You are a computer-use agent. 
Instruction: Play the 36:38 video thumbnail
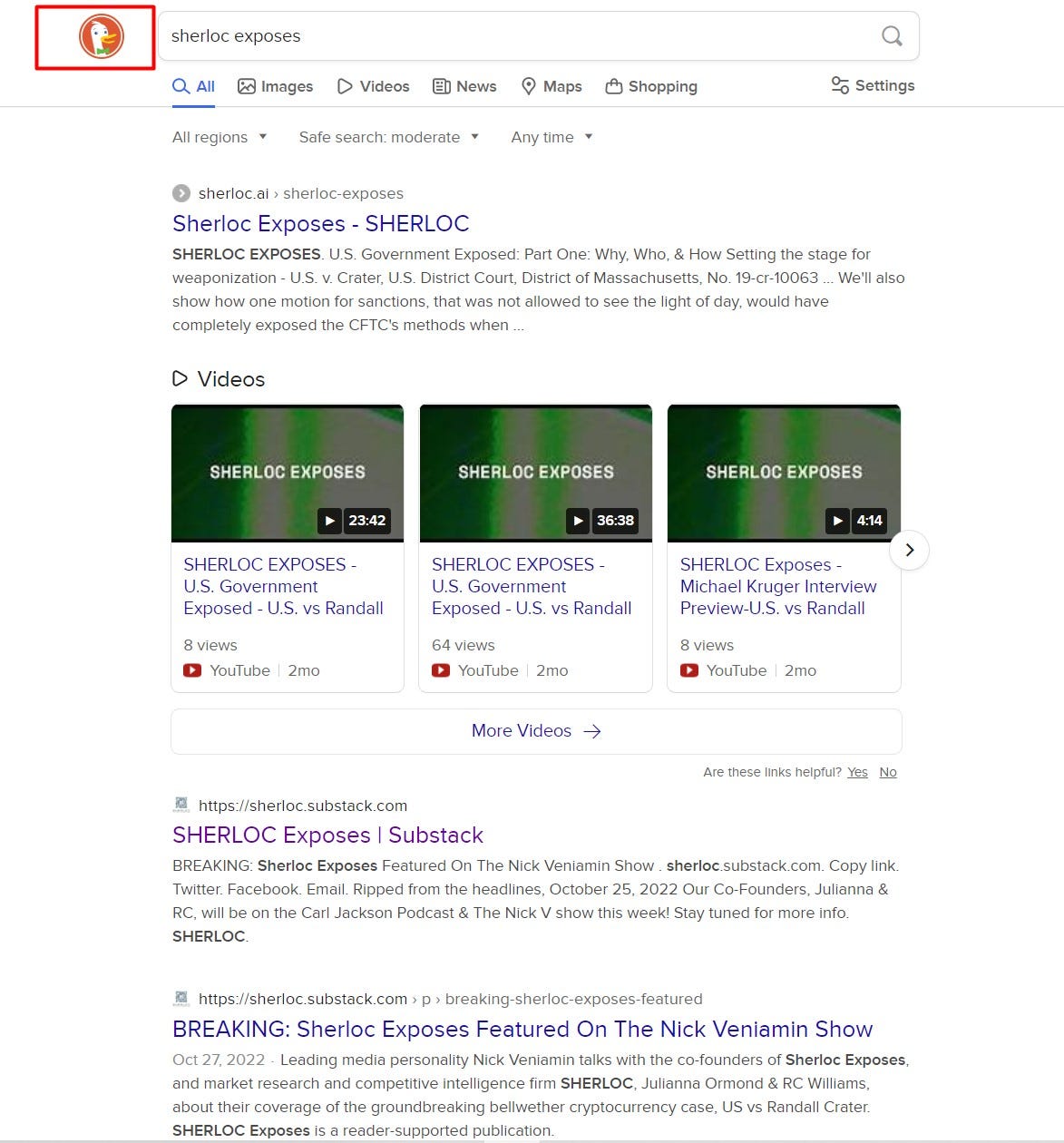(535, 473)
